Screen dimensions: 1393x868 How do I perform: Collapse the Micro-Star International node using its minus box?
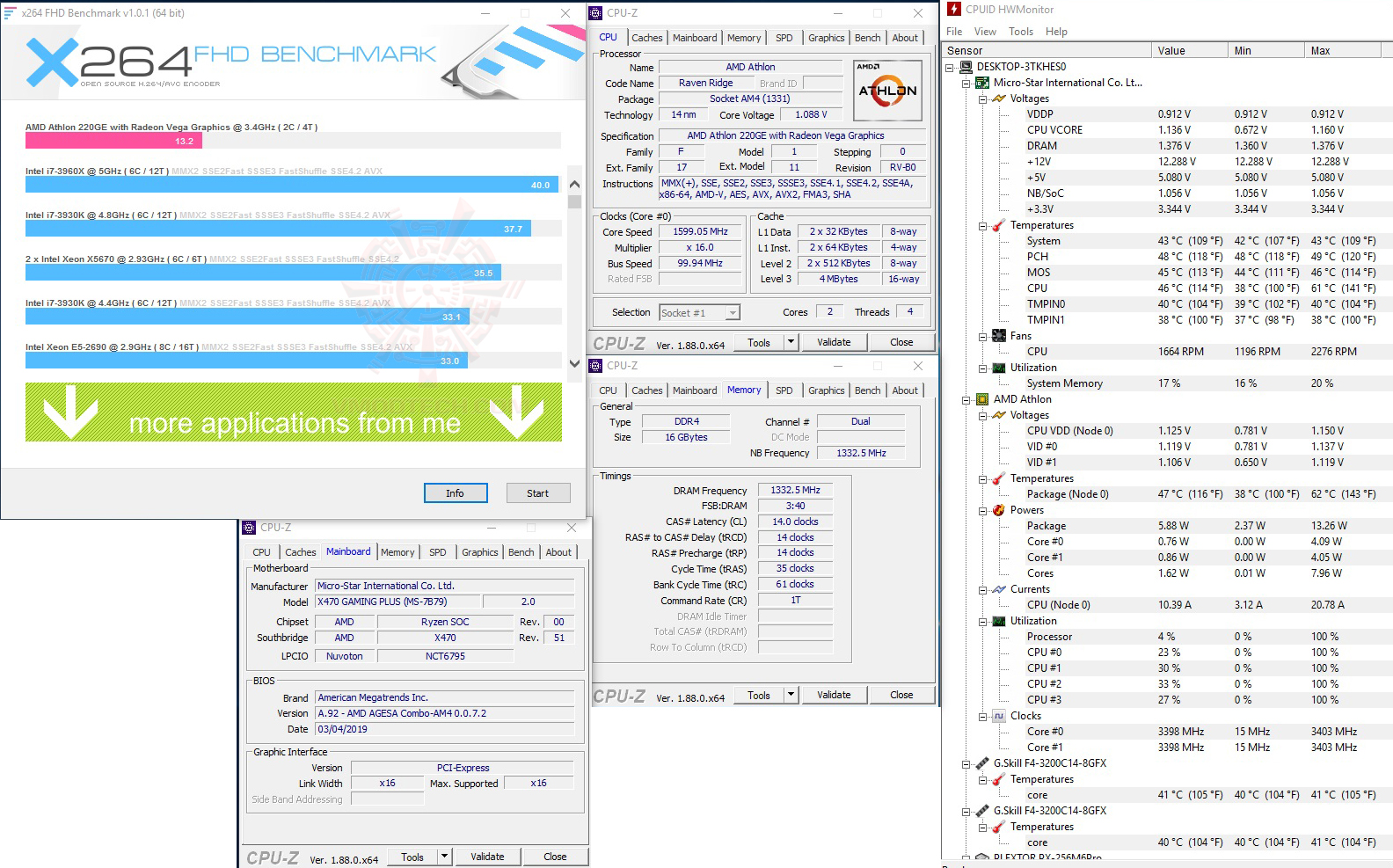[x=966, y=84]
